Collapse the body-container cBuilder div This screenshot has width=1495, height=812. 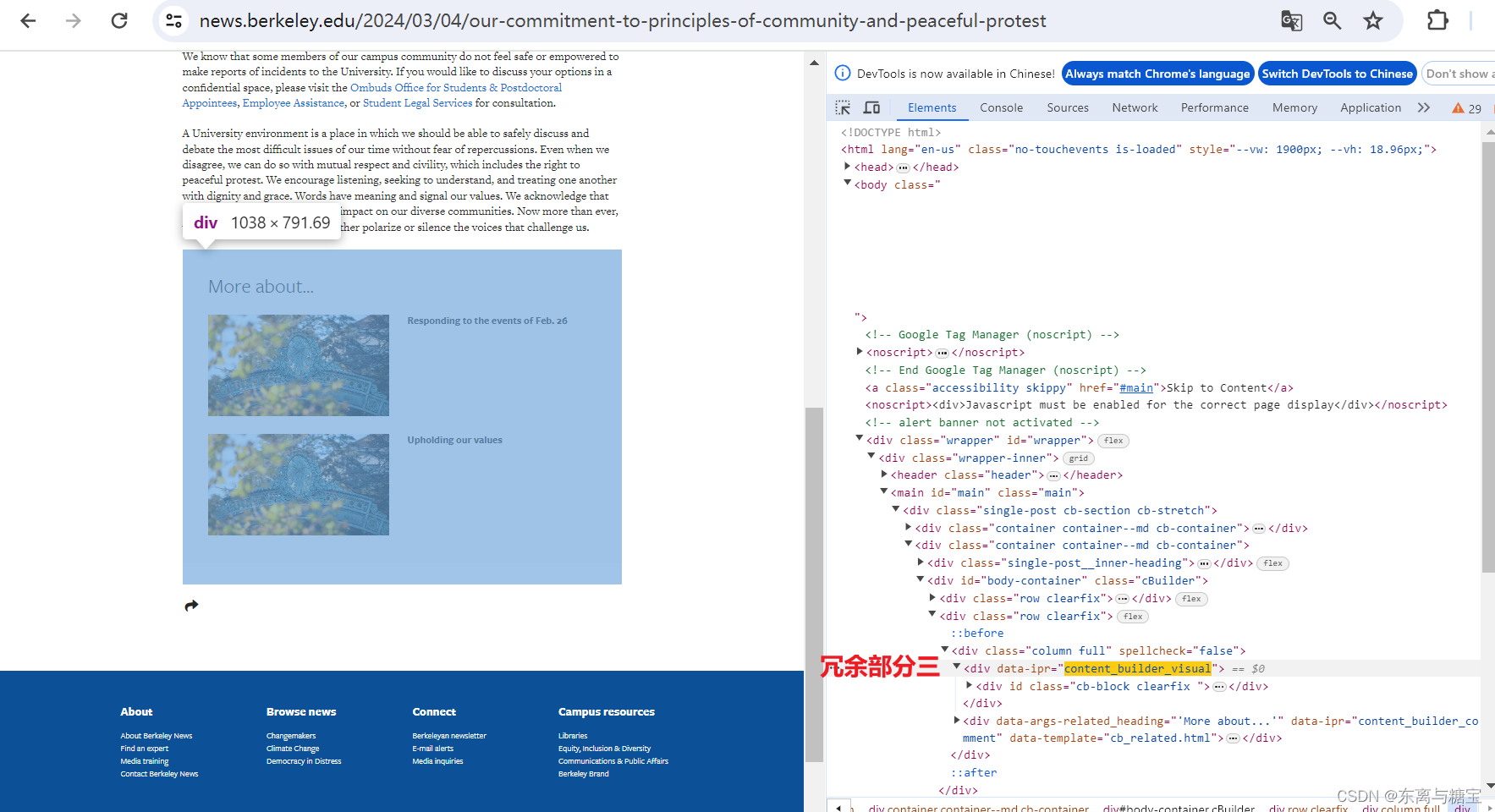pyautogui.click(x=921, y=579)
